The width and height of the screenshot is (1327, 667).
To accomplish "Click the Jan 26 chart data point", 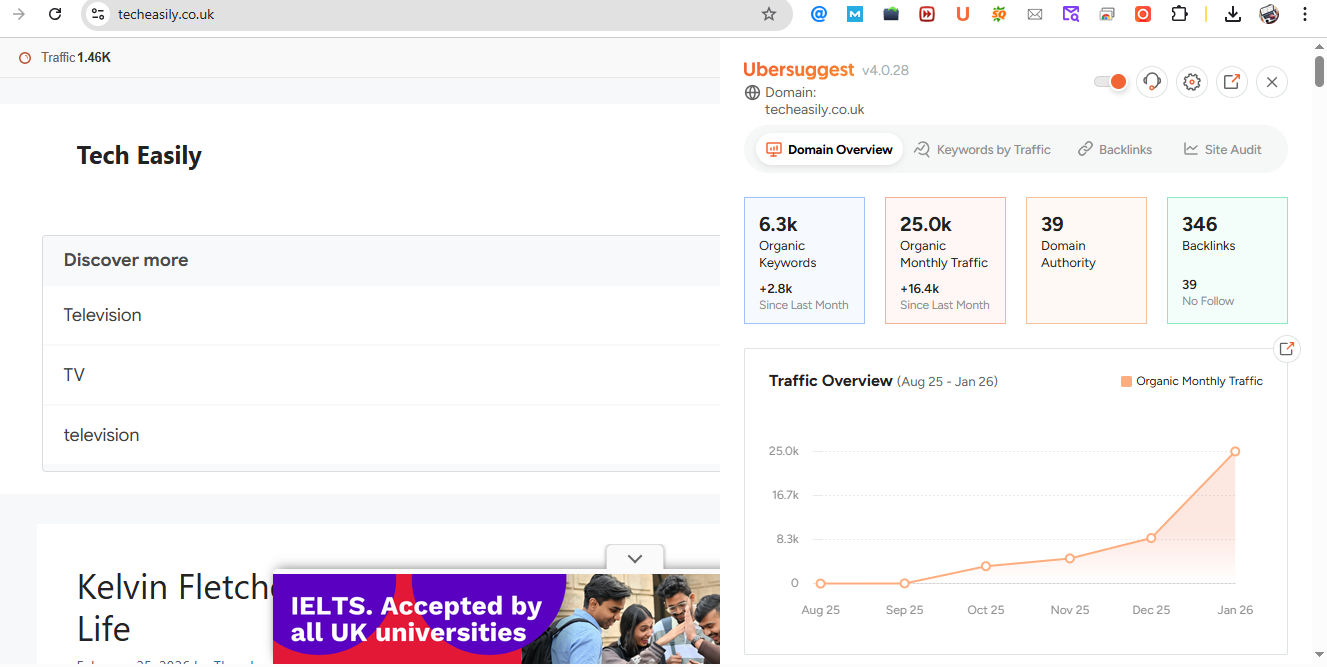I will point(1235,452).
